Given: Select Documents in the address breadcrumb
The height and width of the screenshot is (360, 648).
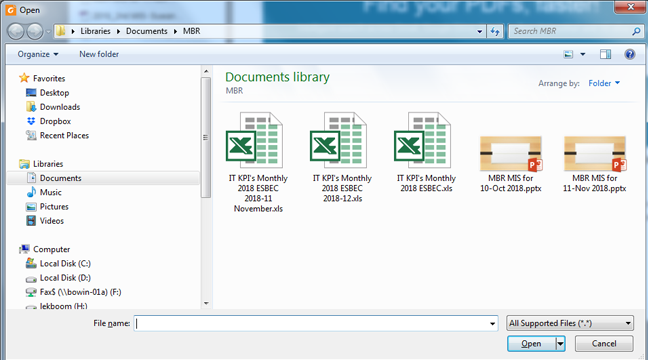Looking at the screenshot, I should pos(147,31).
